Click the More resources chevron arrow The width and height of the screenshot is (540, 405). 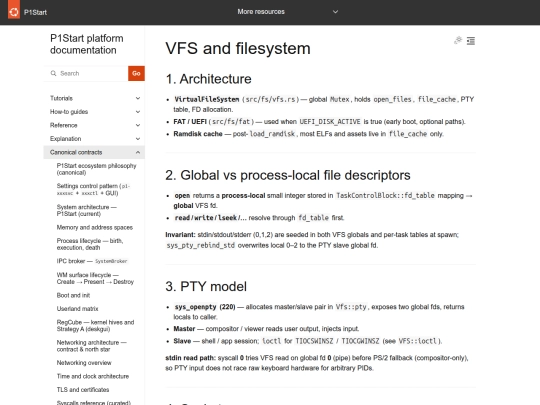[x=335, y=12]
